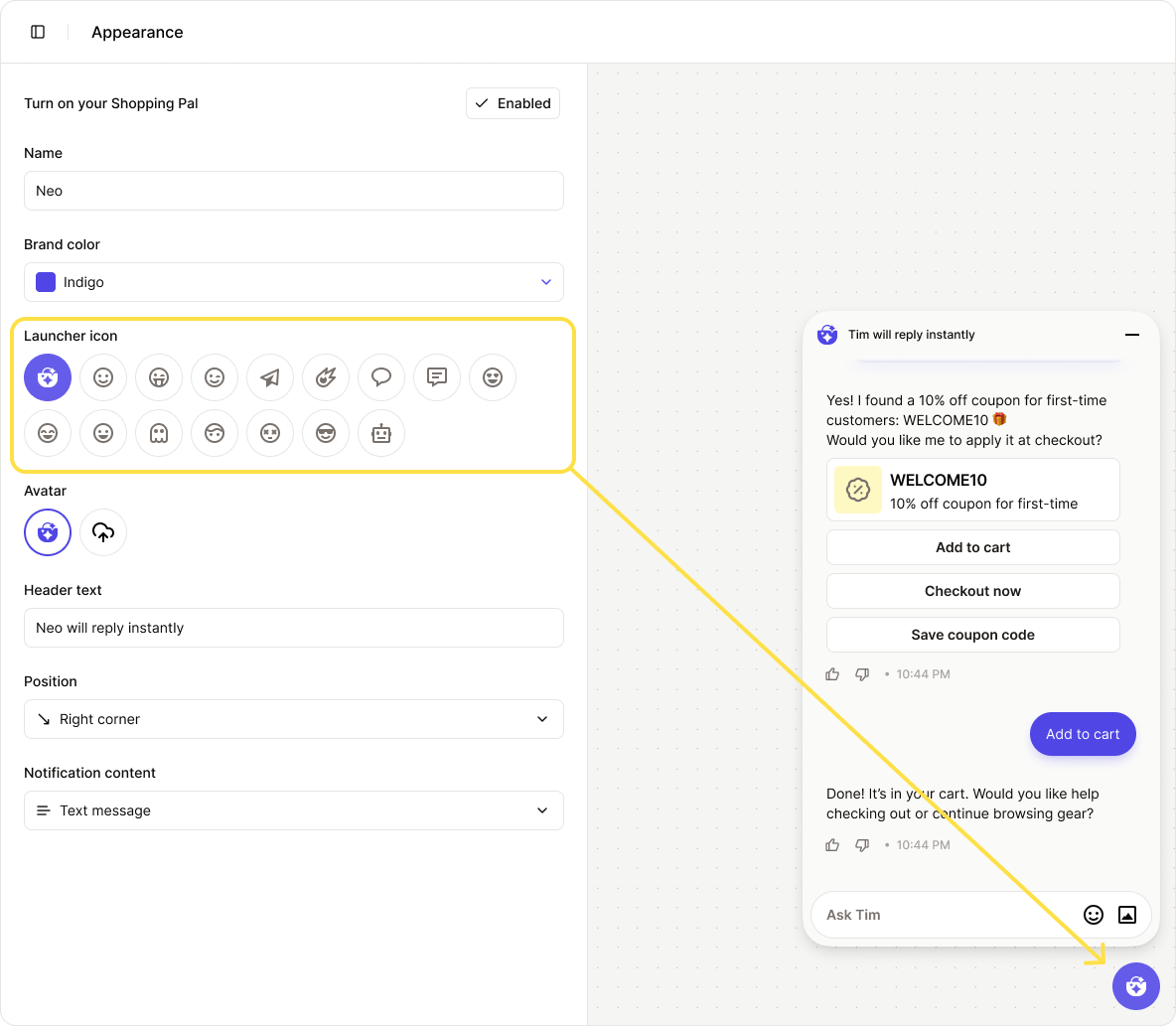1176x1026 pixels.
Task: Thumbs down the WELCOME10 coupon message
Action: coord(862,674)
